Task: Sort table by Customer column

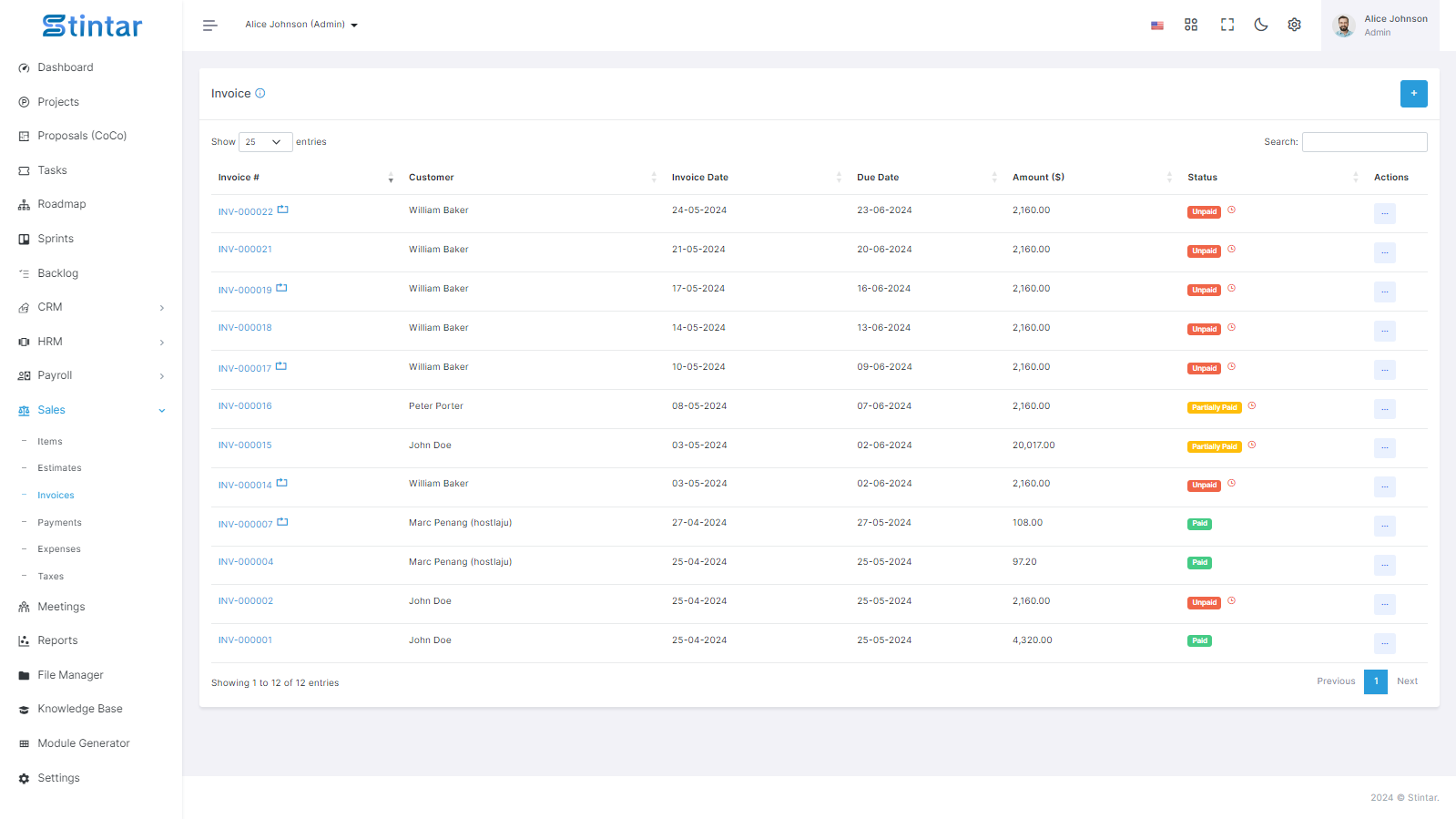Action: pos(533,178)
